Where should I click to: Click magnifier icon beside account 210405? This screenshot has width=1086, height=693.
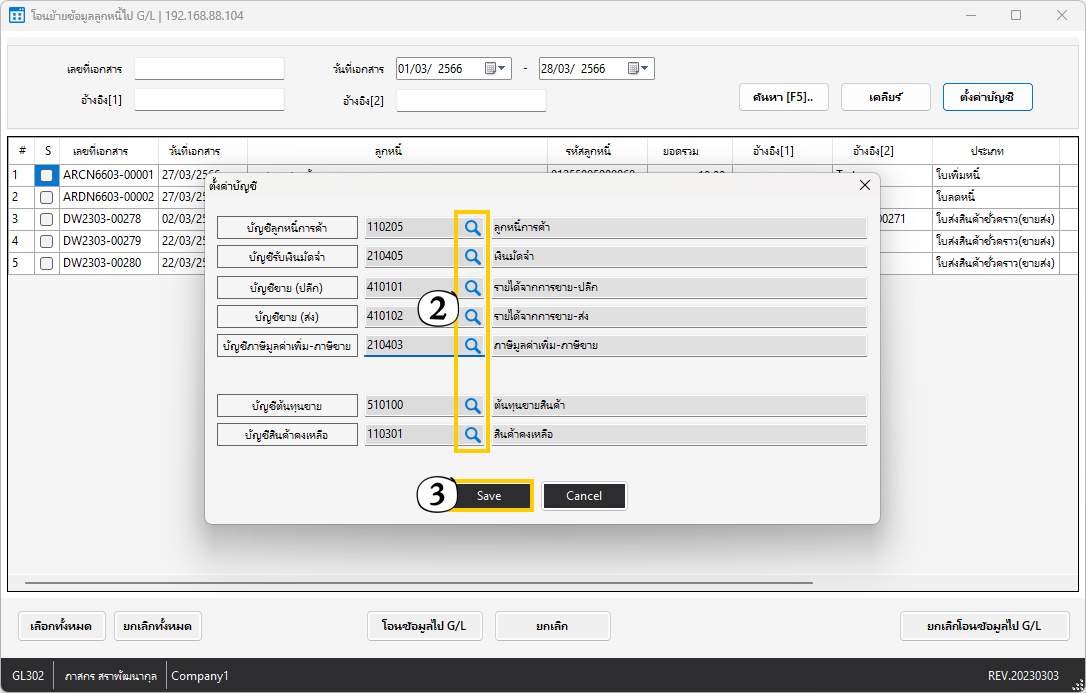pyautogui.click(x=472, y=257)
